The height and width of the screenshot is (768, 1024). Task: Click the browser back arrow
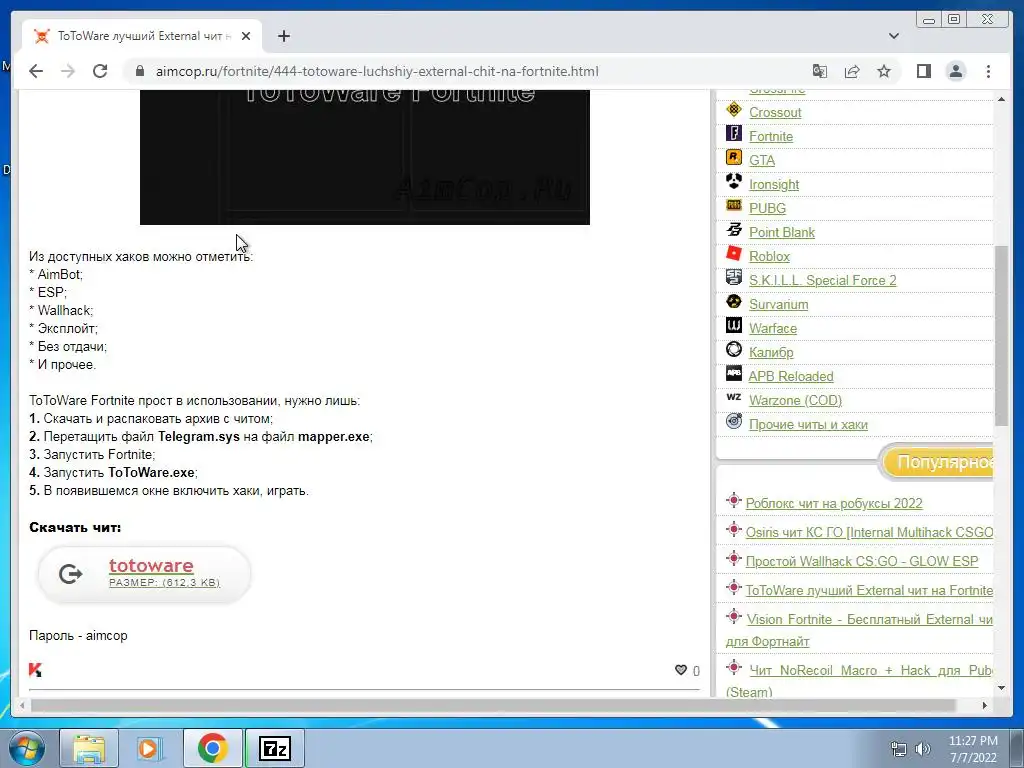(x=36, y=71)
